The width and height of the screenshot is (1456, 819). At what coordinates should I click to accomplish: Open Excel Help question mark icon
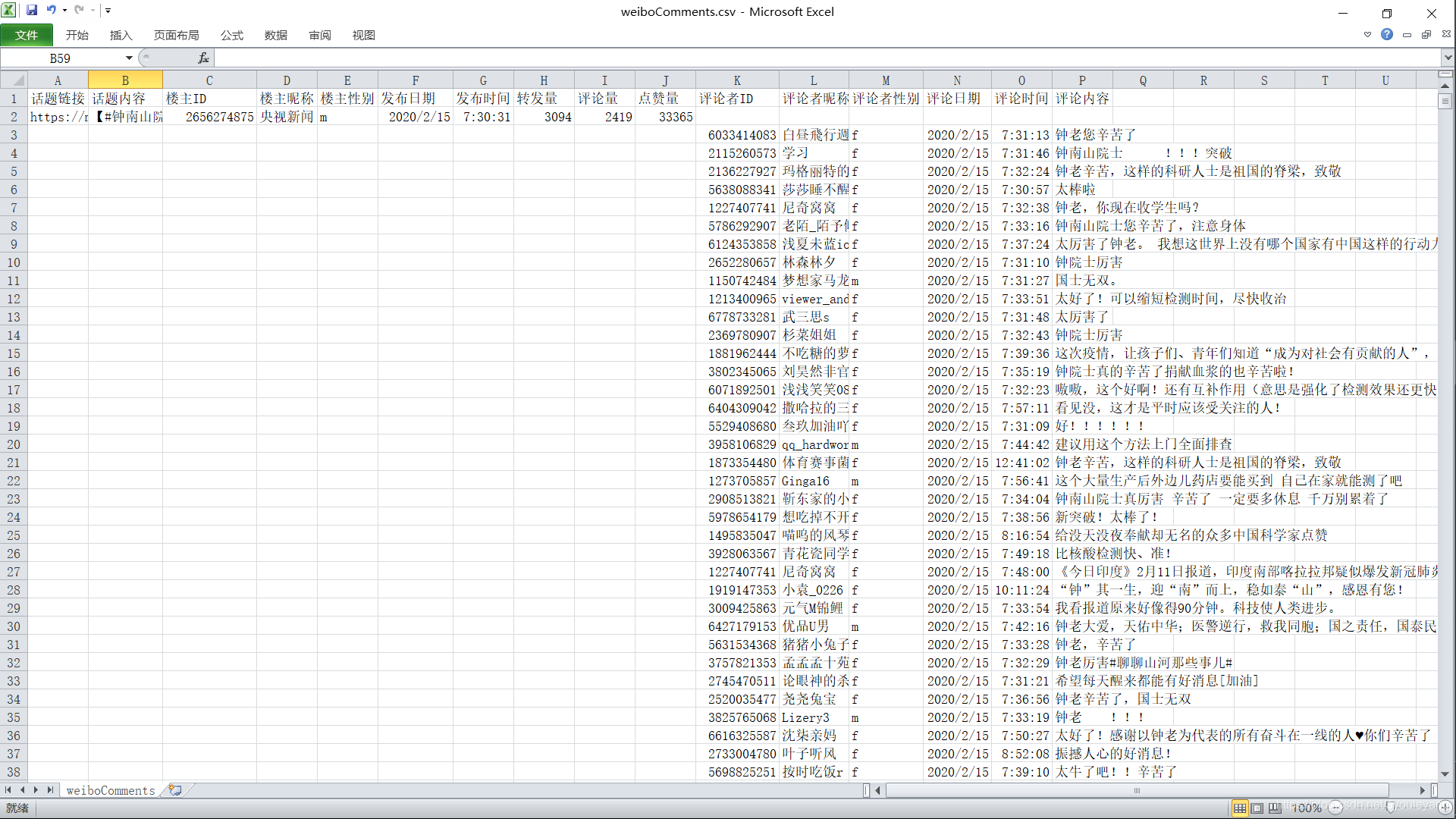point(1387,34)
